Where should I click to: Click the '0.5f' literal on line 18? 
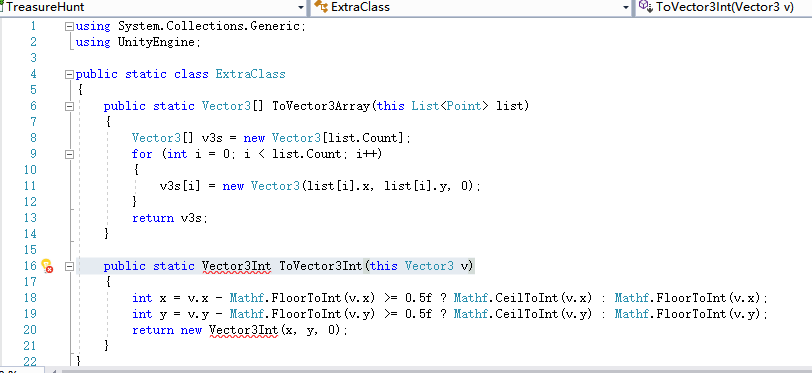point(418,298)
